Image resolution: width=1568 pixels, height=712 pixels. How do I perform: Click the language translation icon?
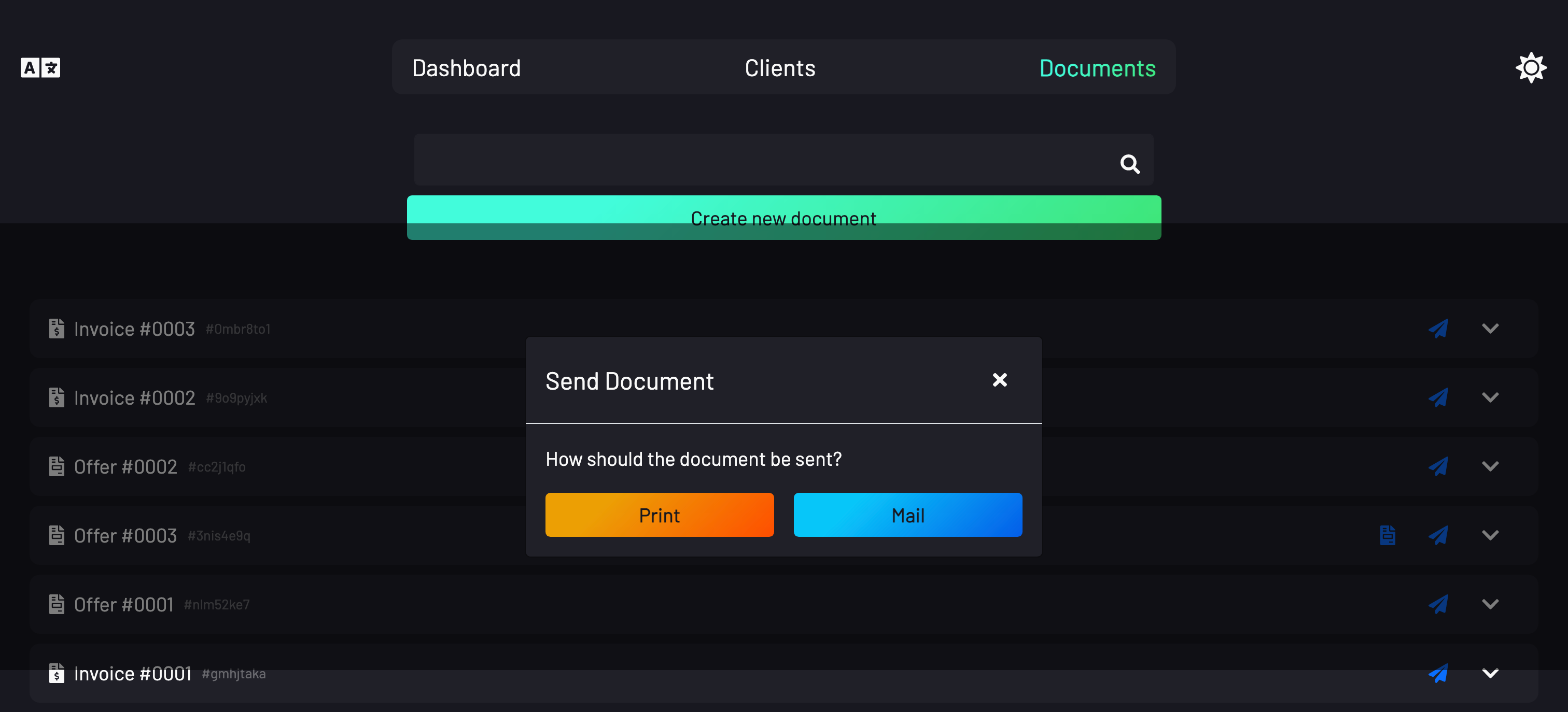pyautogui.click(x=40, y=67)
